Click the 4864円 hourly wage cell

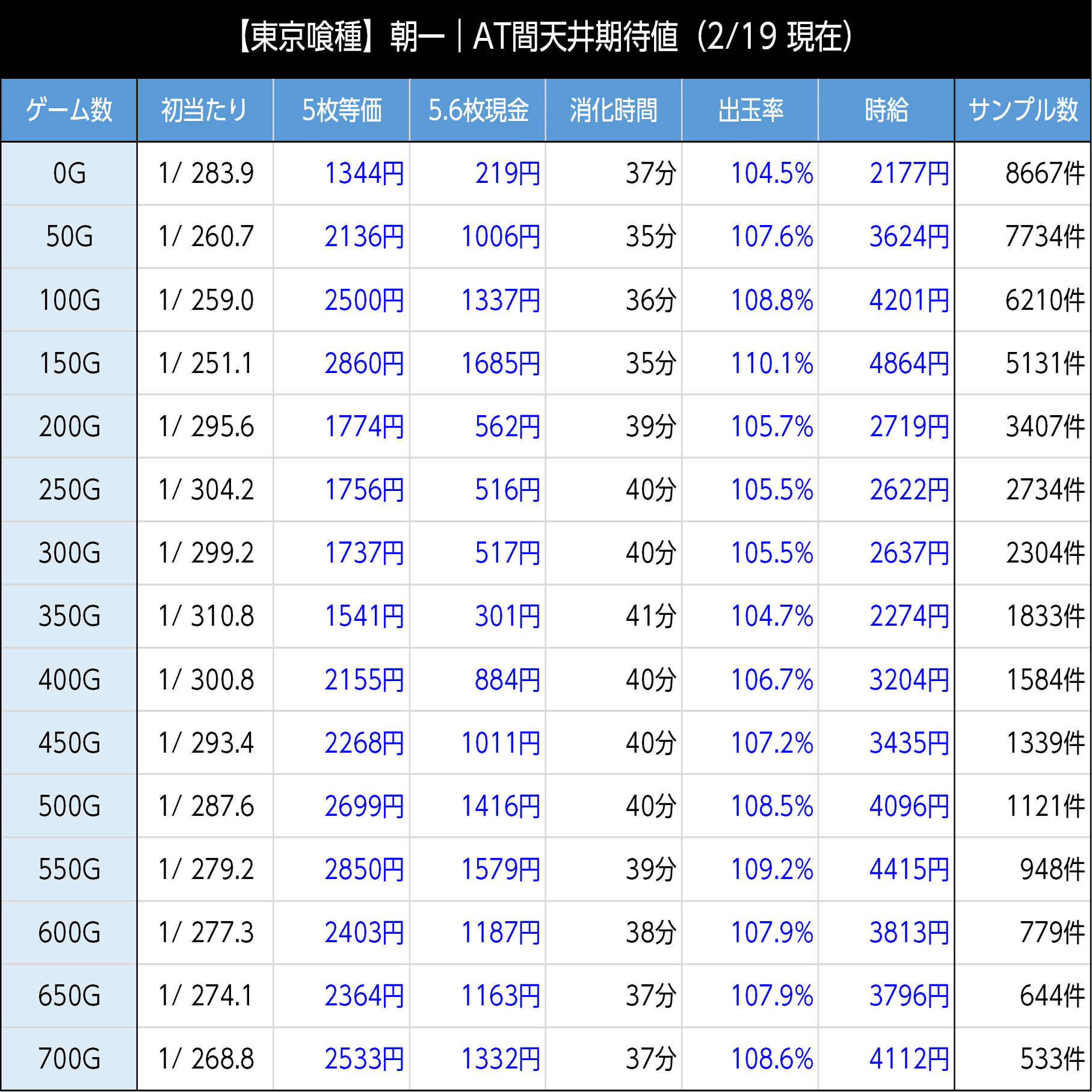(x=886, y=363)
